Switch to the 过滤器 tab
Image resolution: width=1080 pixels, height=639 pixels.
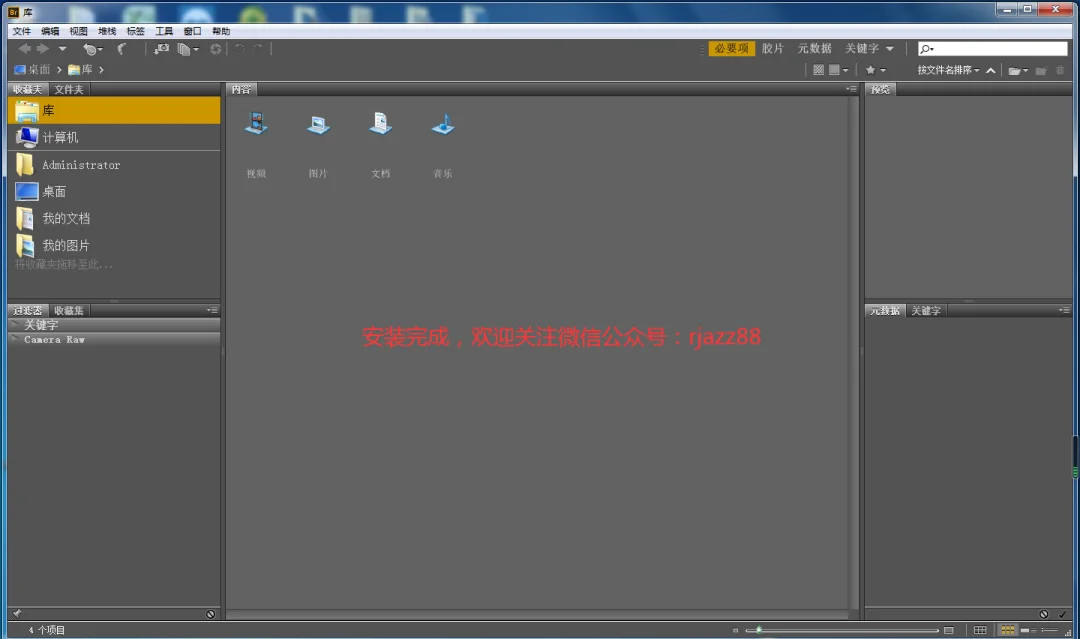click(x=28, y=311)
